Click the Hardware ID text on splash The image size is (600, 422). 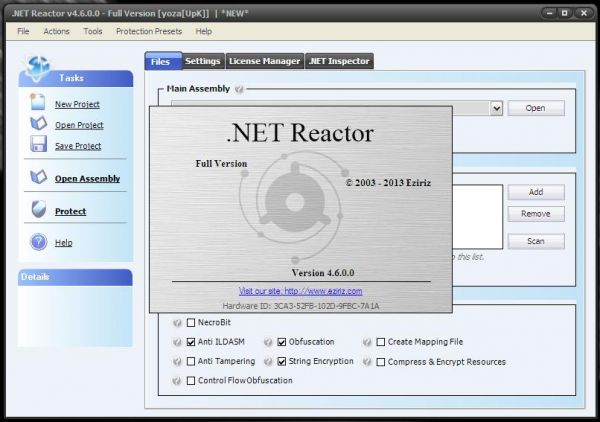(x=301, y=306)
